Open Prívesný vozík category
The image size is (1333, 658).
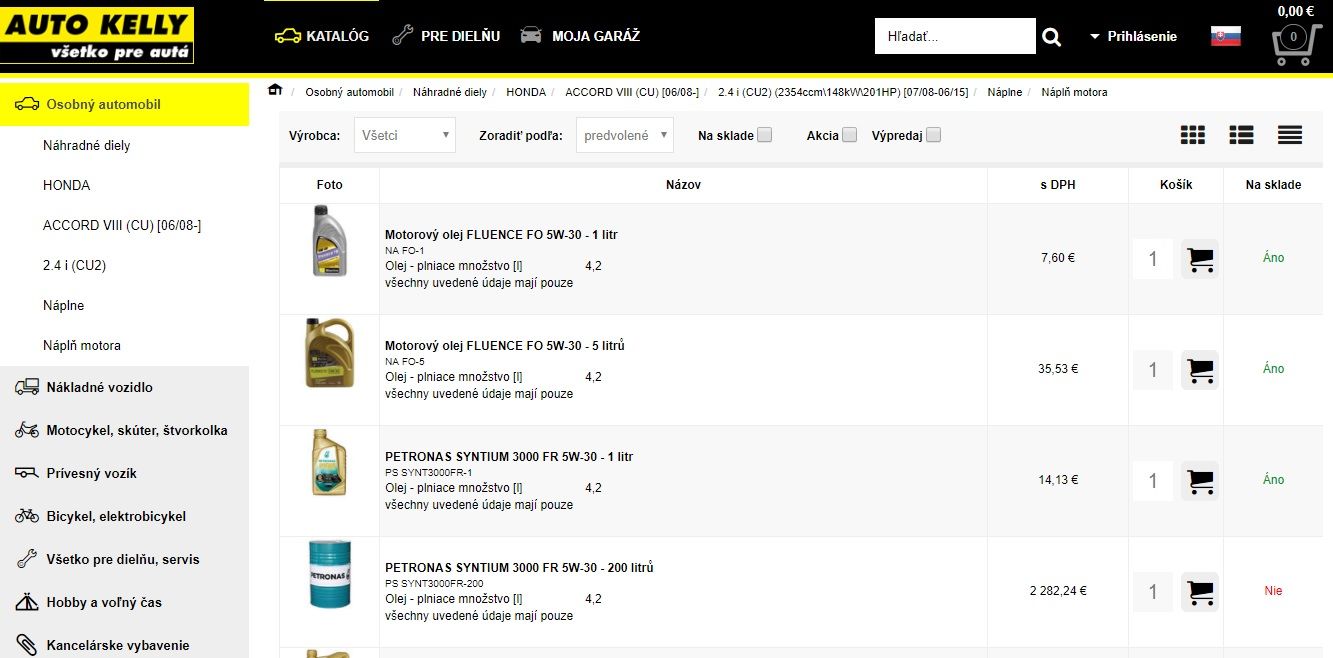(124, 473)
